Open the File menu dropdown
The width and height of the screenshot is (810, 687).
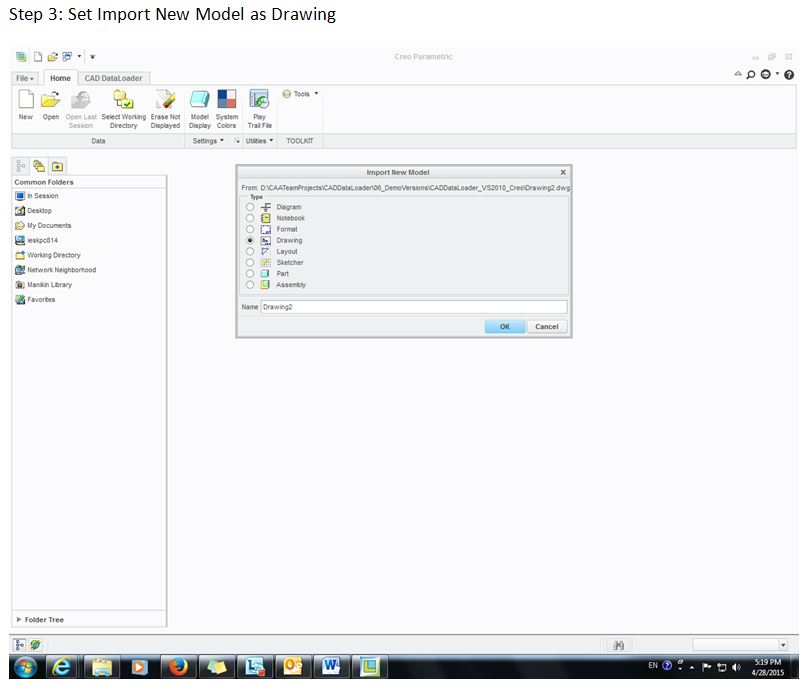pyautogui.click(x=25, y=79)
